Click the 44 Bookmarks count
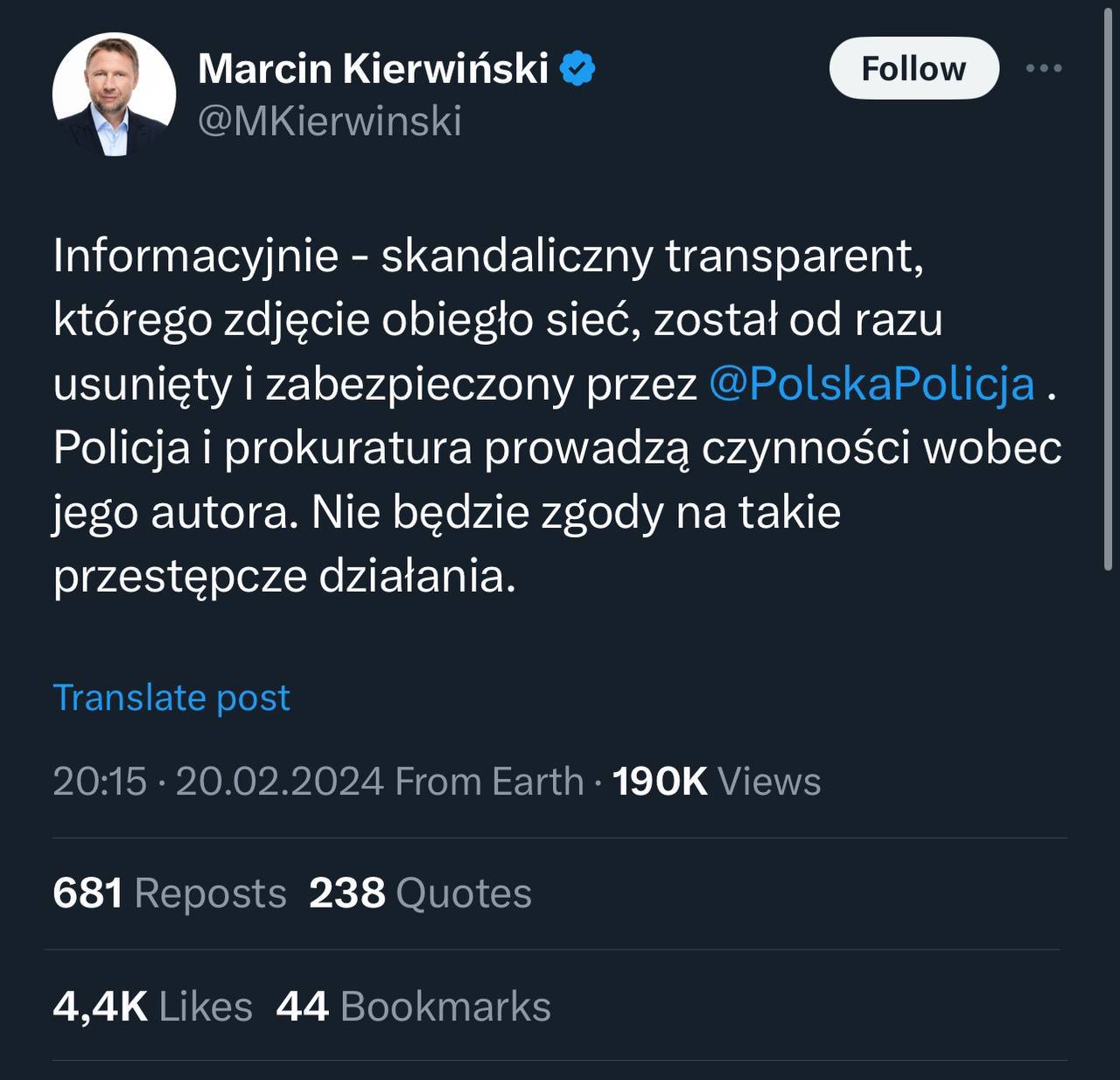1120x1080 pixels. point(413,1006)
